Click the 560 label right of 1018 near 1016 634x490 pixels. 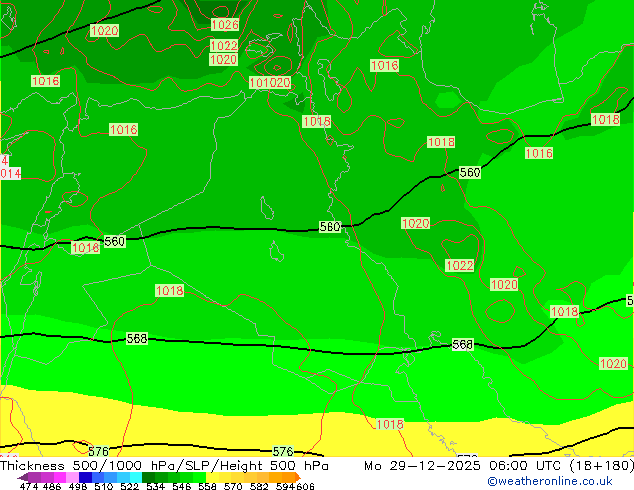point(470,172)
